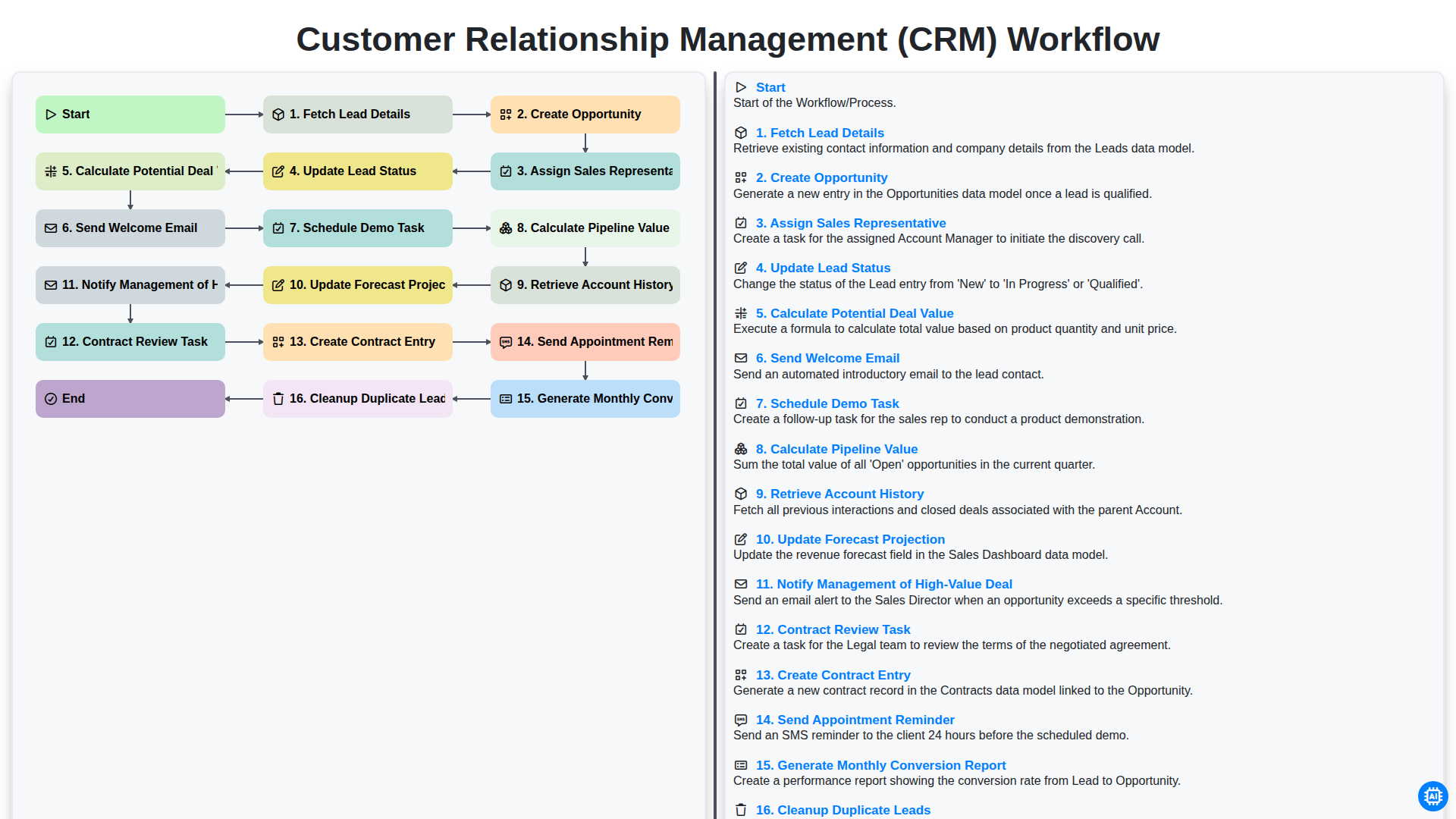Open the 14. Send Appointment Reminder link
Viewport: 1456px width, 819px height.
point(855,720)
